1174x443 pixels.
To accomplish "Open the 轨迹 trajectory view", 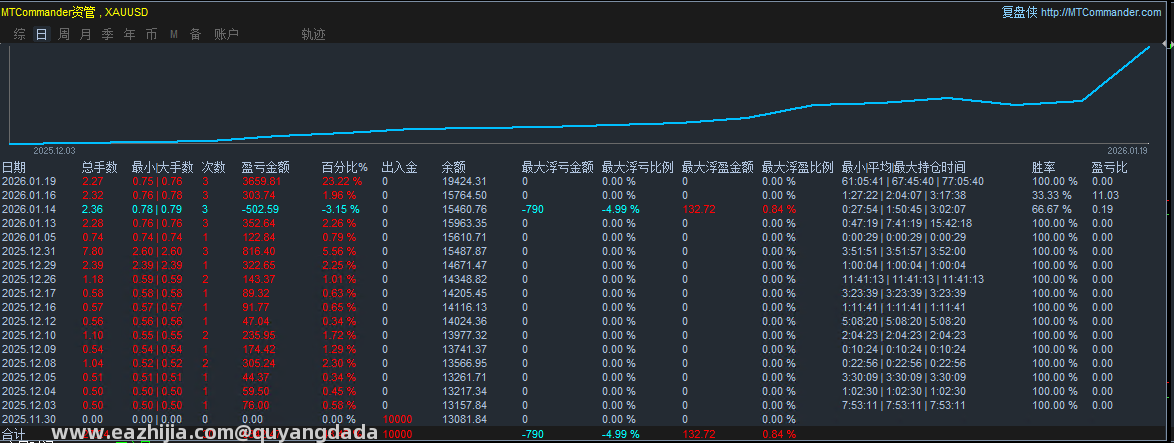I will [313, 34].
